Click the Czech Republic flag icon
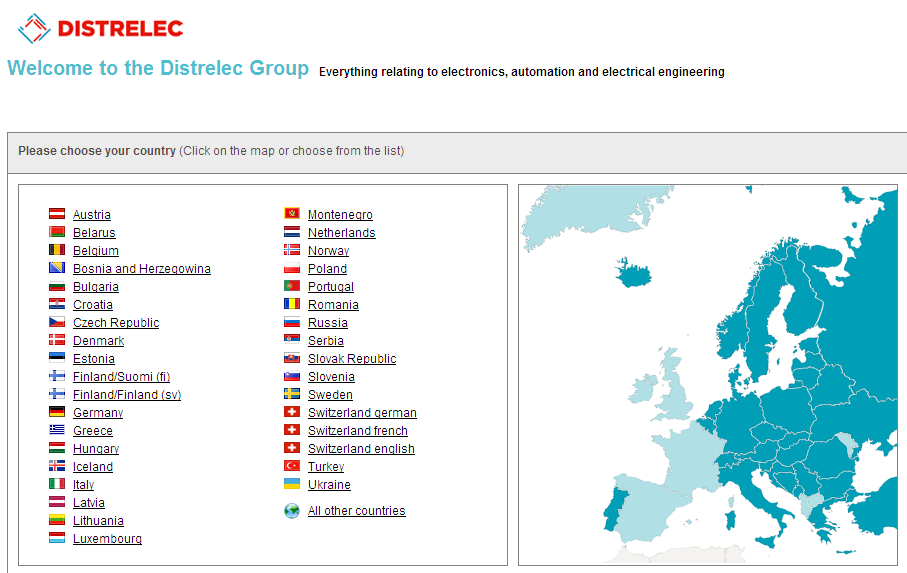907x573 pixels. pyautogui.click(x=57, y=322)
